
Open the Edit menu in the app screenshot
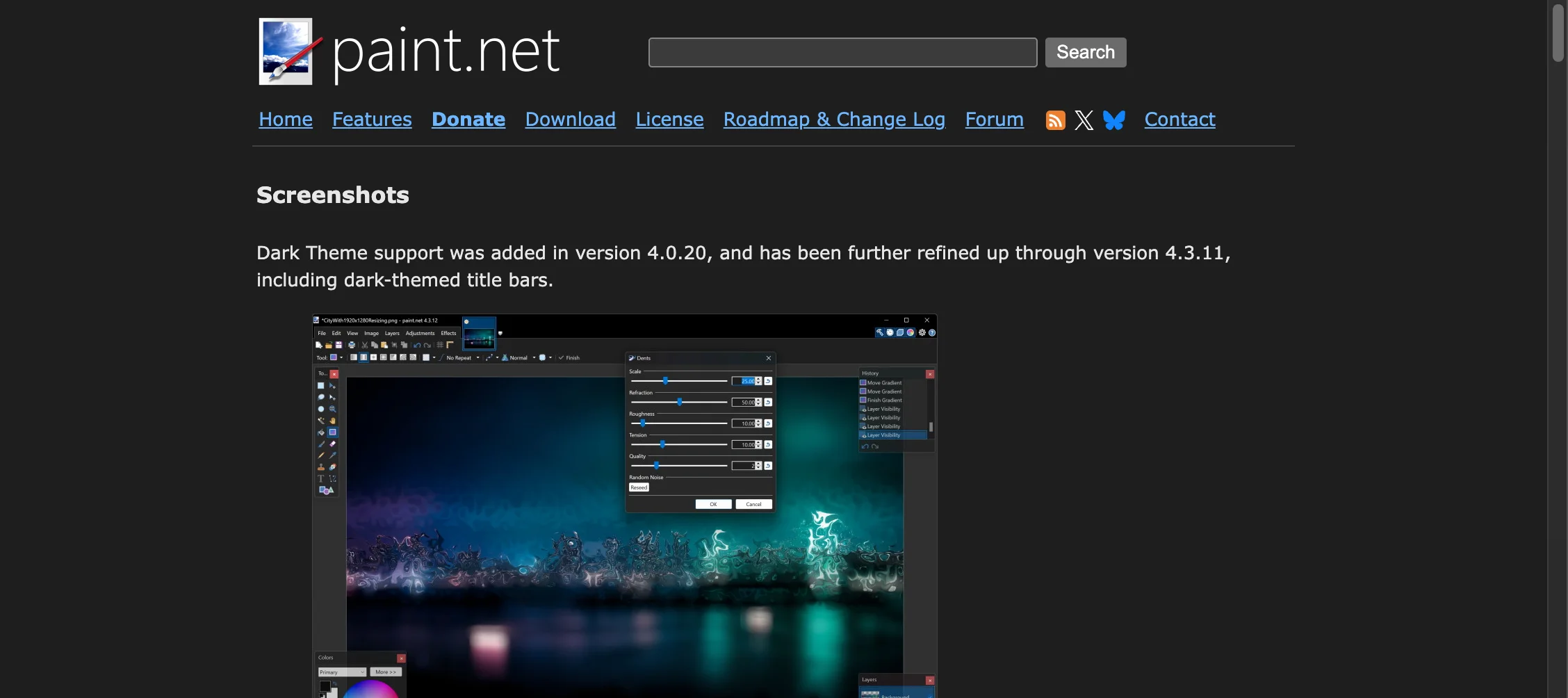(336, 333)
